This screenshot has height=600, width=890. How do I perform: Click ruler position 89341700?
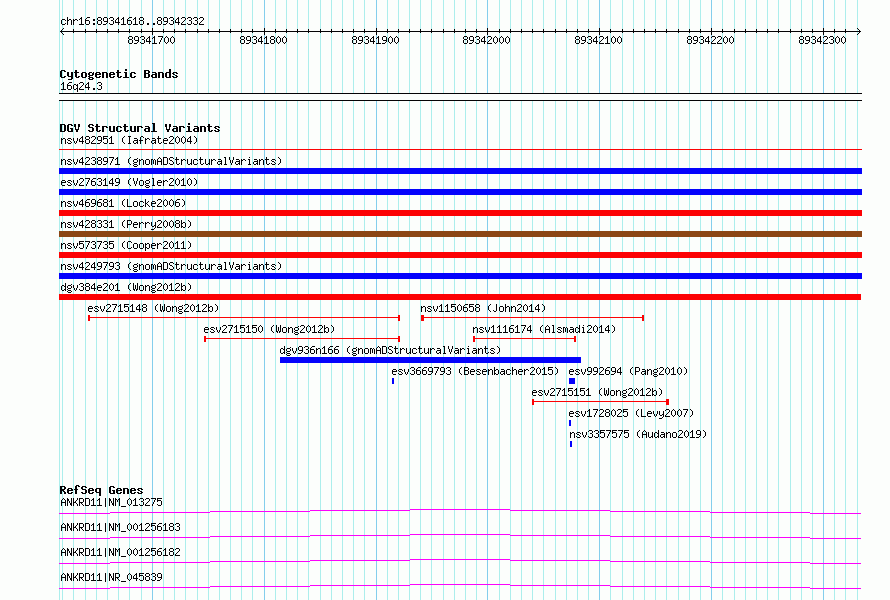152,40
